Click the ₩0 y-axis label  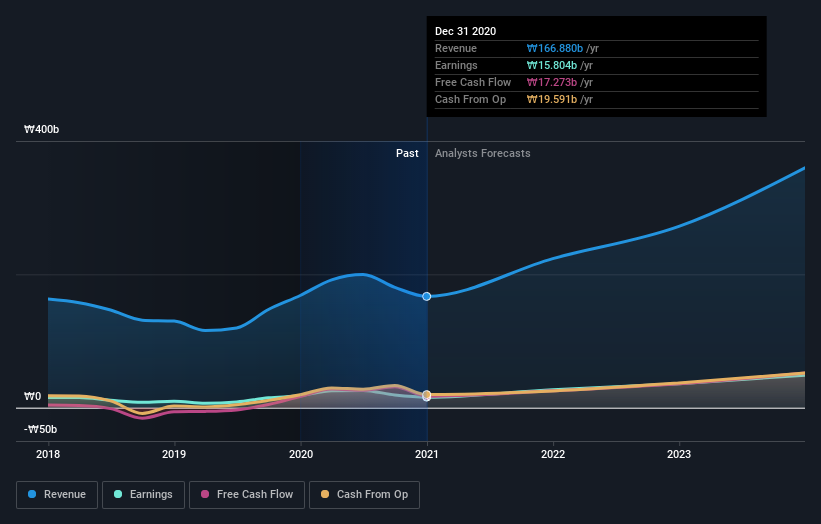coord(32,396)
